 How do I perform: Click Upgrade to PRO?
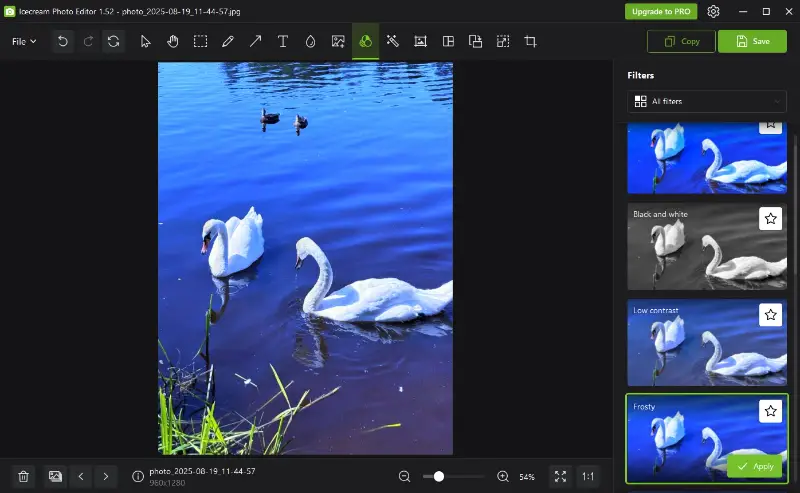661,11
